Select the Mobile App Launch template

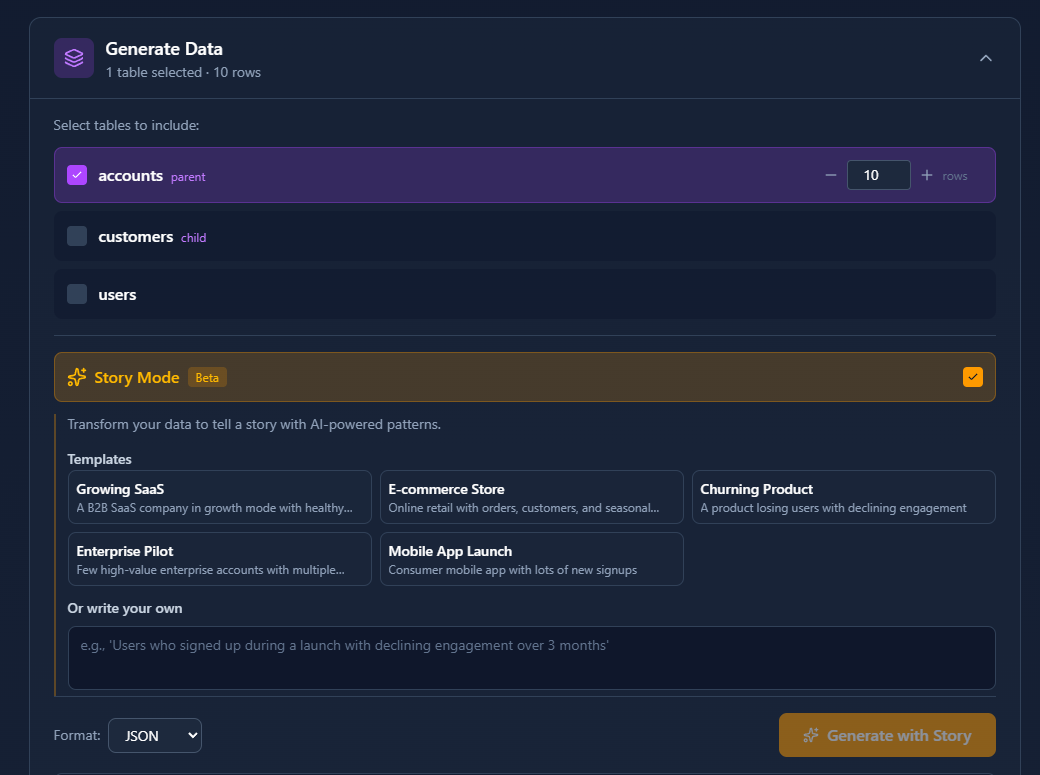531,559
